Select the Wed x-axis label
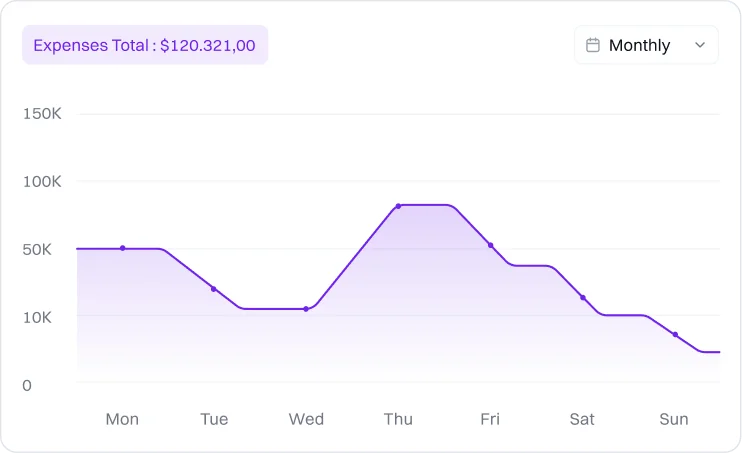Image resolution: width=742 pixels, height=453 pixels. 306,419
